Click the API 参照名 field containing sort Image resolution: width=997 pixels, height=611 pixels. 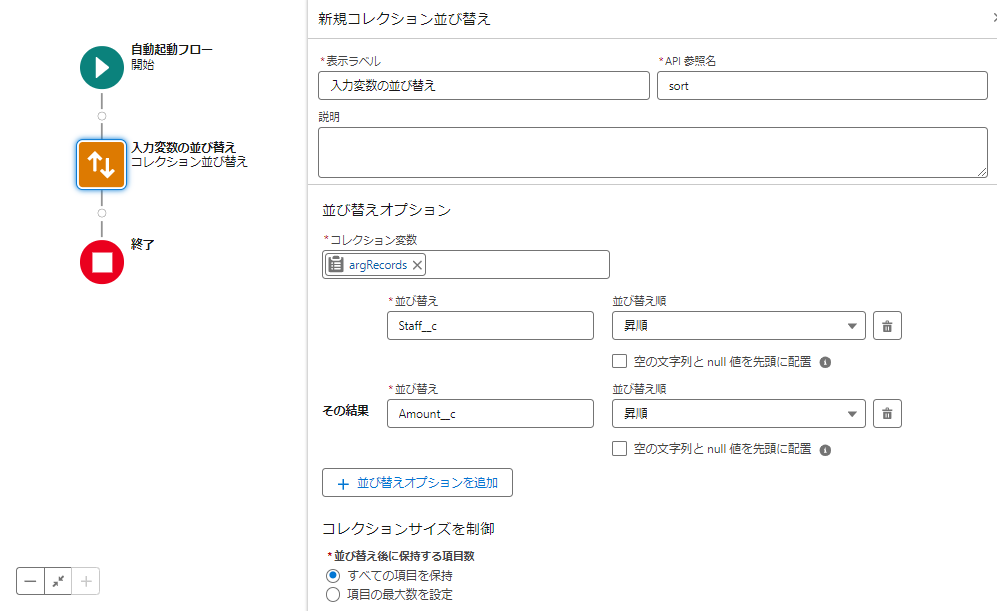pos(822,85)
